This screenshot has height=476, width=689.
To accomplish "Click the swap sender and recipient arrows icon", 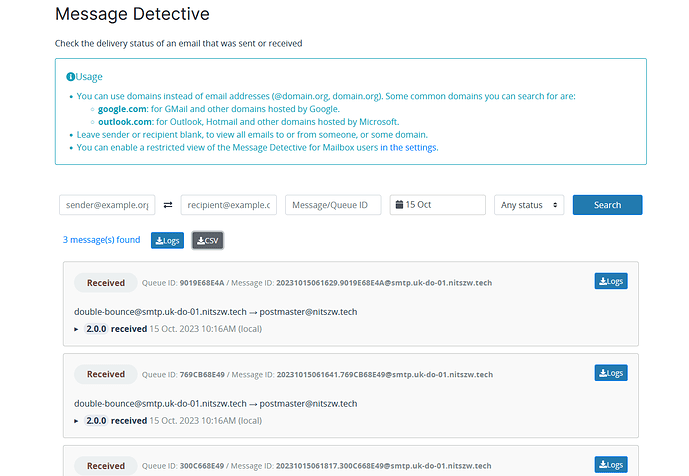I will 168,205.
